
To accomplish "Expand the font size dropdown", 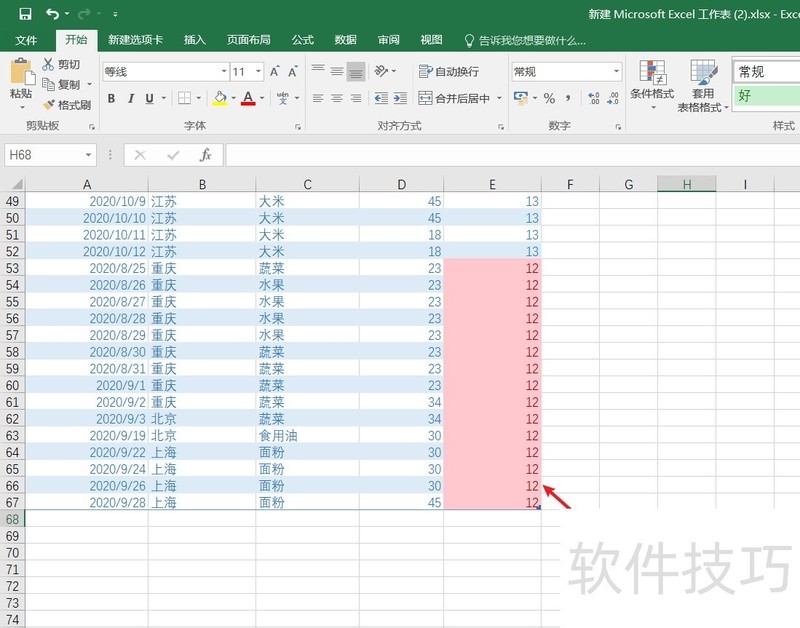I will (x=259, y=72).
